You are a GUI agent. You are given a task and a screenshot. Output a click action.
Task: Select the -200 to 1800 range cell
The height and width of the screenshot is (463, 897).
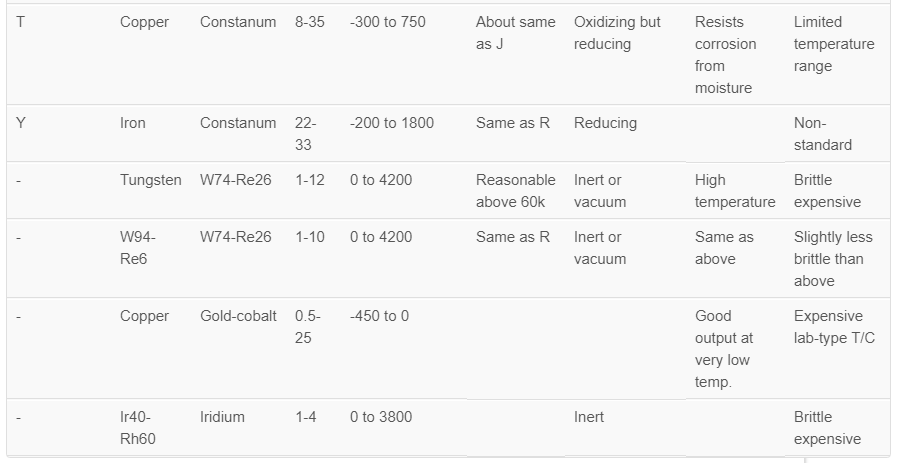point(392,123)
